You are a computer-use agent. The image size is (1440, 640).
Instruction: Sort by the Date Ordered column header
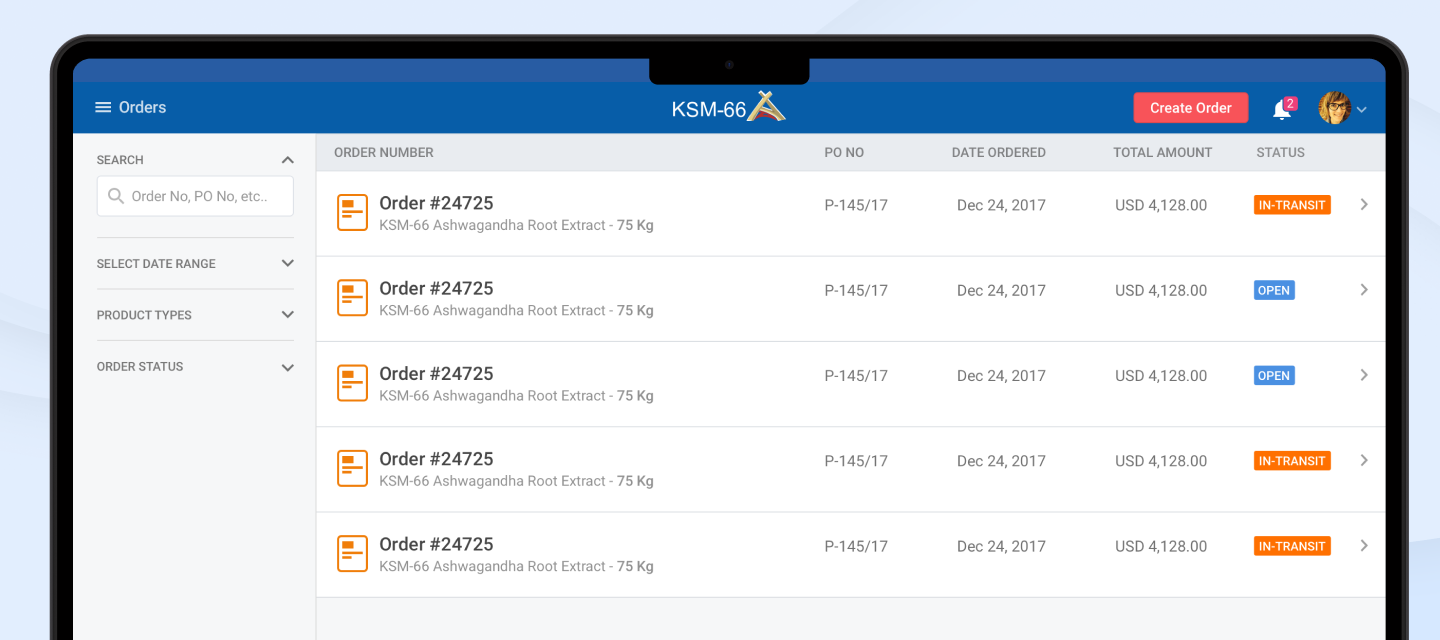tap(998, 153)
